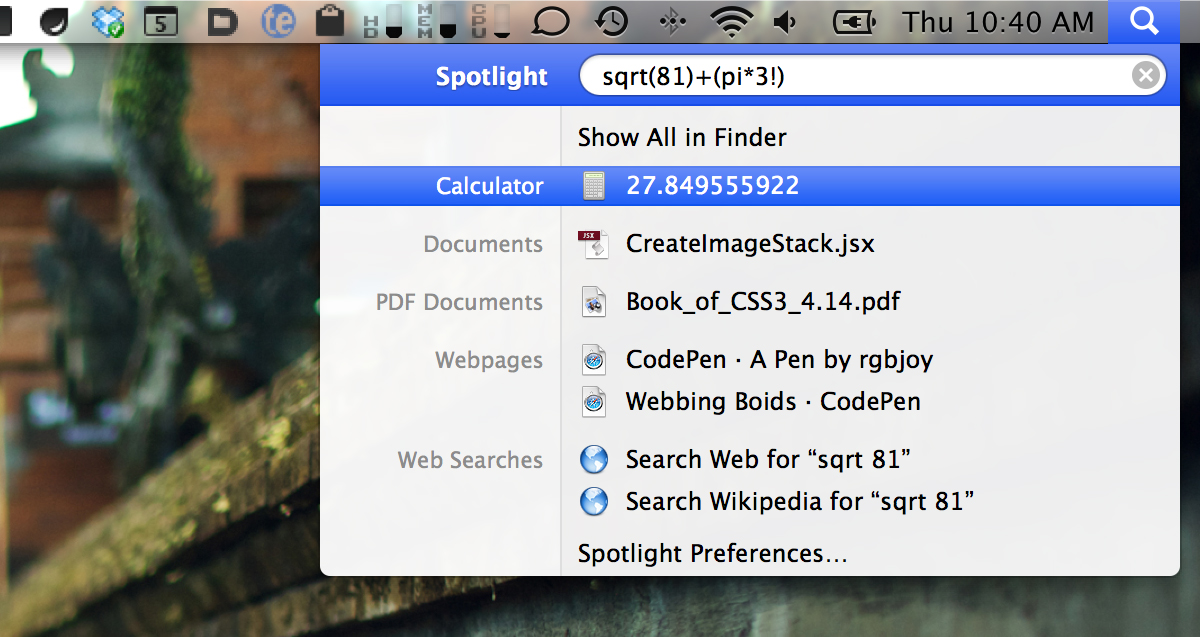The image size is (1200, 637).
Task: Click the HD usage meter
Action: 381,21
